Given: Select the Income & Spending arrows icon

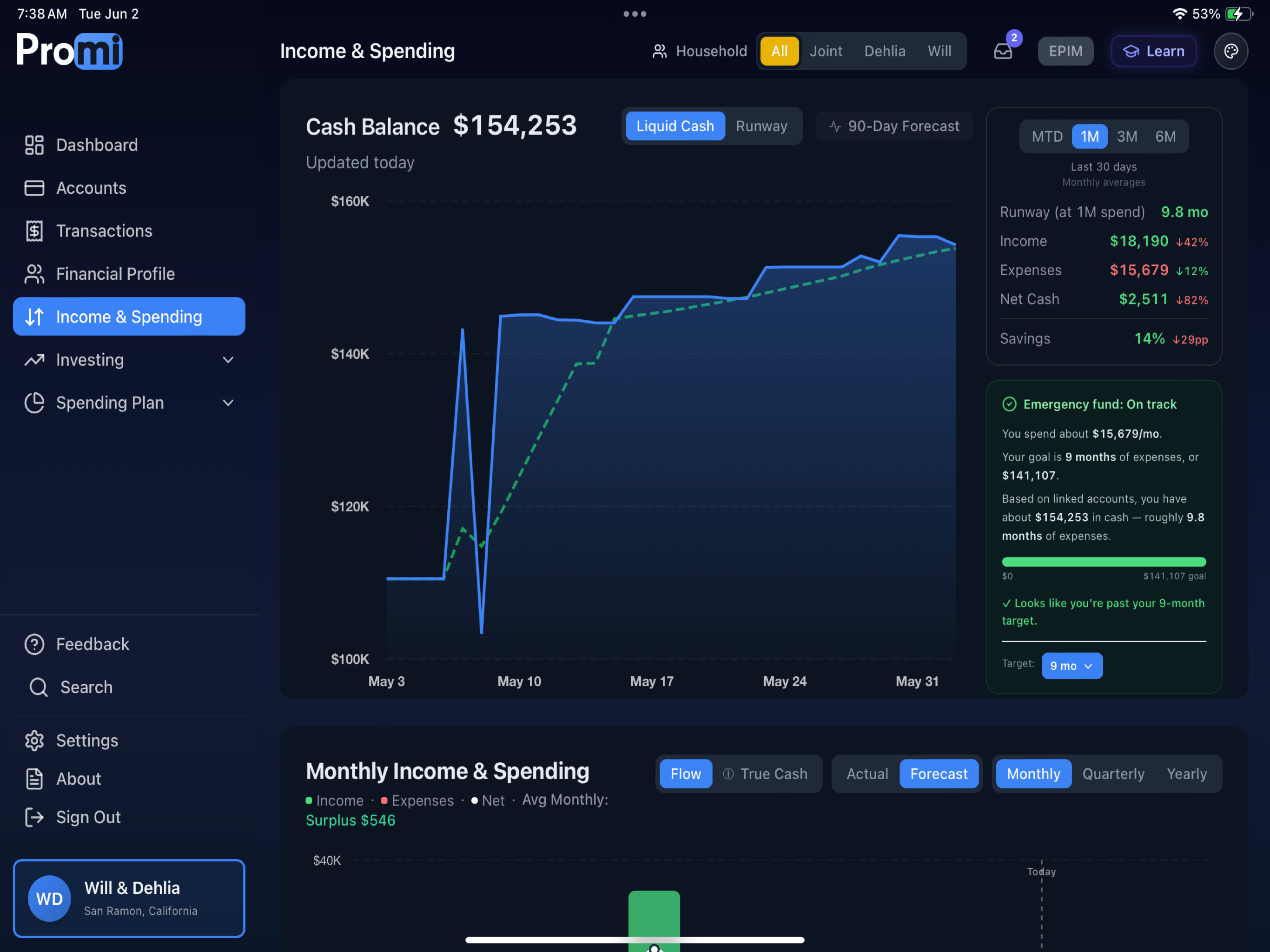Looking at the screenshot, I should [x=34, y=317].
